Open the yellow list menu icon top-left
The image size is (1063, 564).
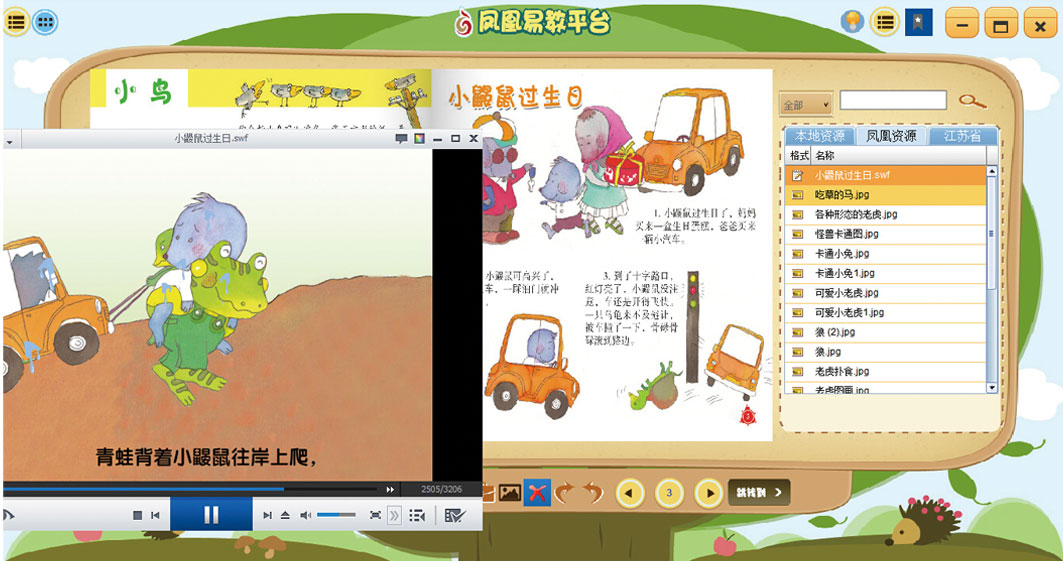16,22
